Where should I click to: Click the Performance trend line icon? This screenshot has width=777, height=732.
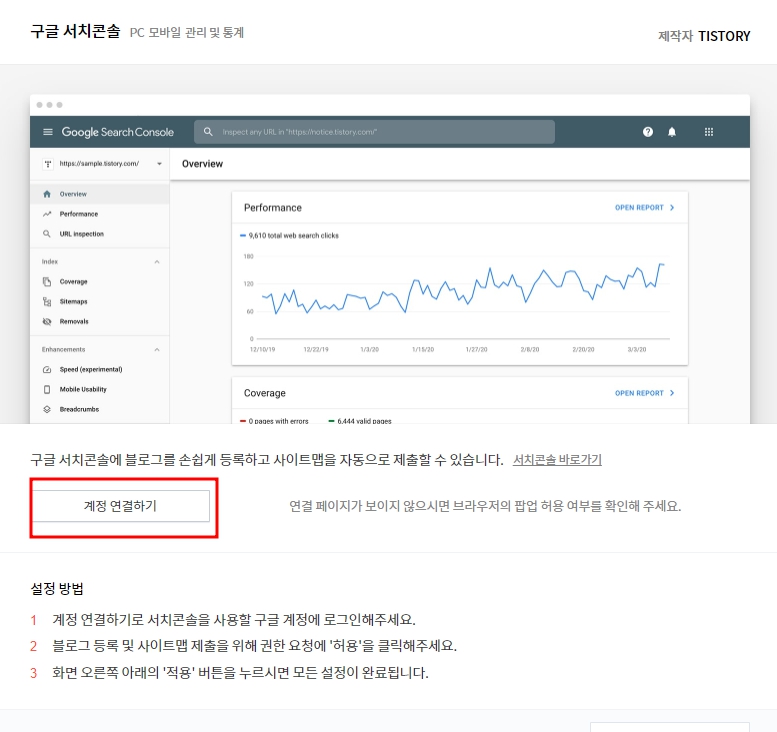tap(47, 214)
